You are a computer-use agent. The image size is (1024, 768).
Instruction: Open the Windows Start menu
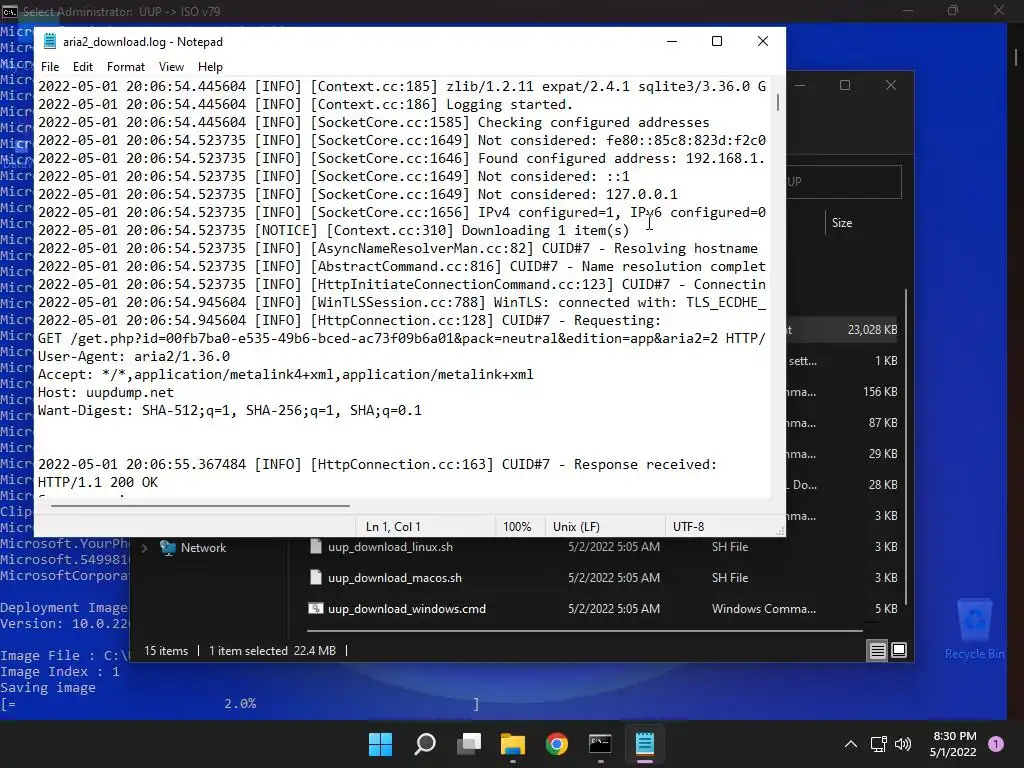381,744
